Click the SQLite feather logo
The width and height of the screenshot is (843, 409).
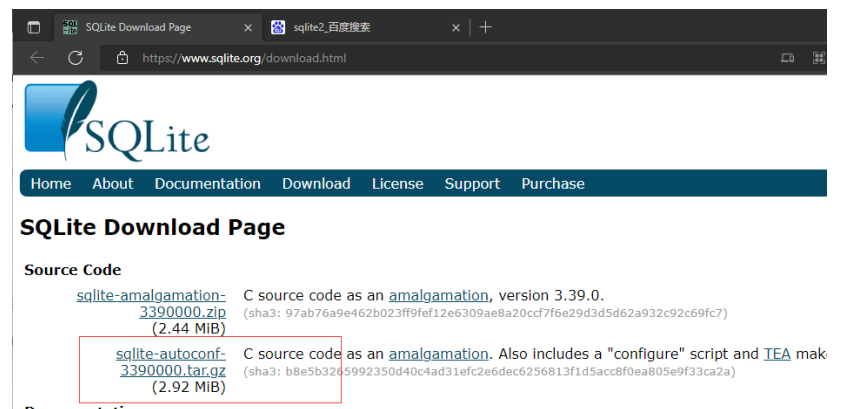point(117,121)
